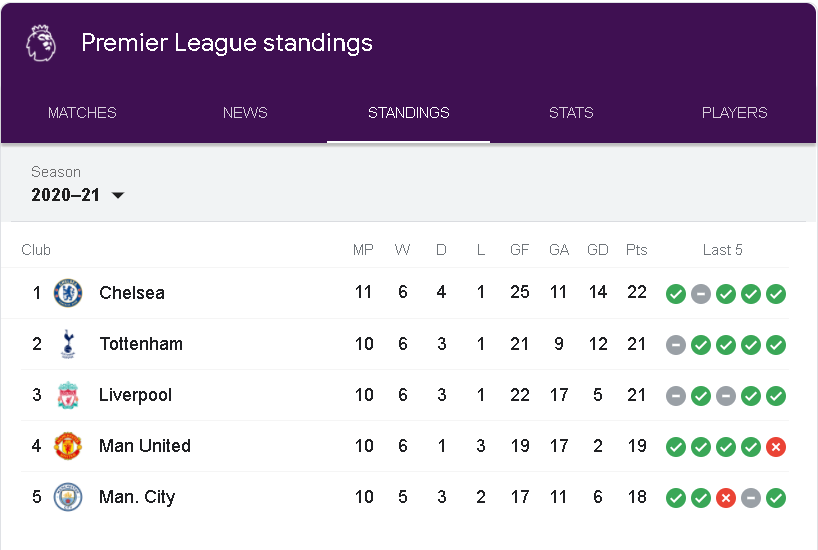Open the Players tab
Viewport: 818px width, 550px height.
point(735,113)
